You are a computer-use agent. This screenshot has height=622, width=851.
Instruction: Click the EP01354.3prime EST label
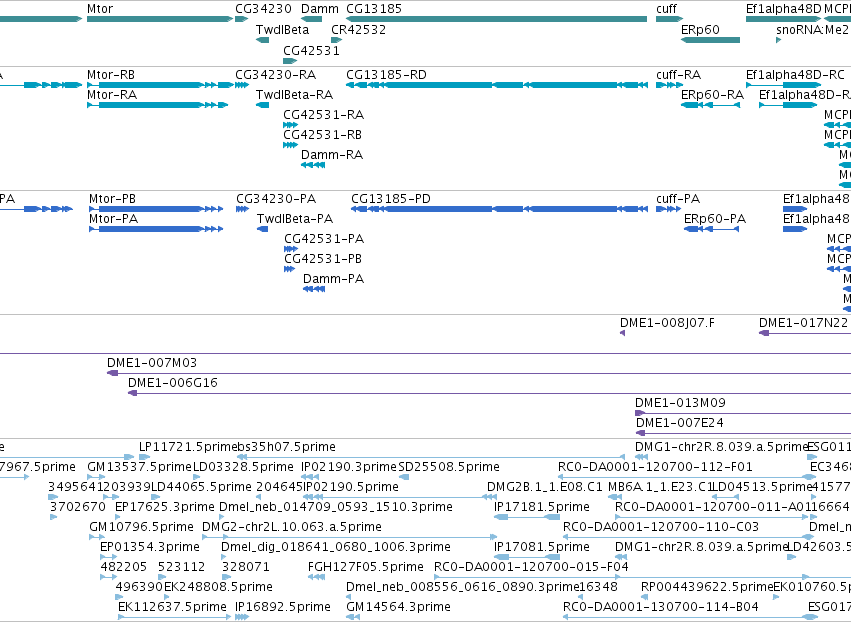pyautogui.click(x=150, y=547)
